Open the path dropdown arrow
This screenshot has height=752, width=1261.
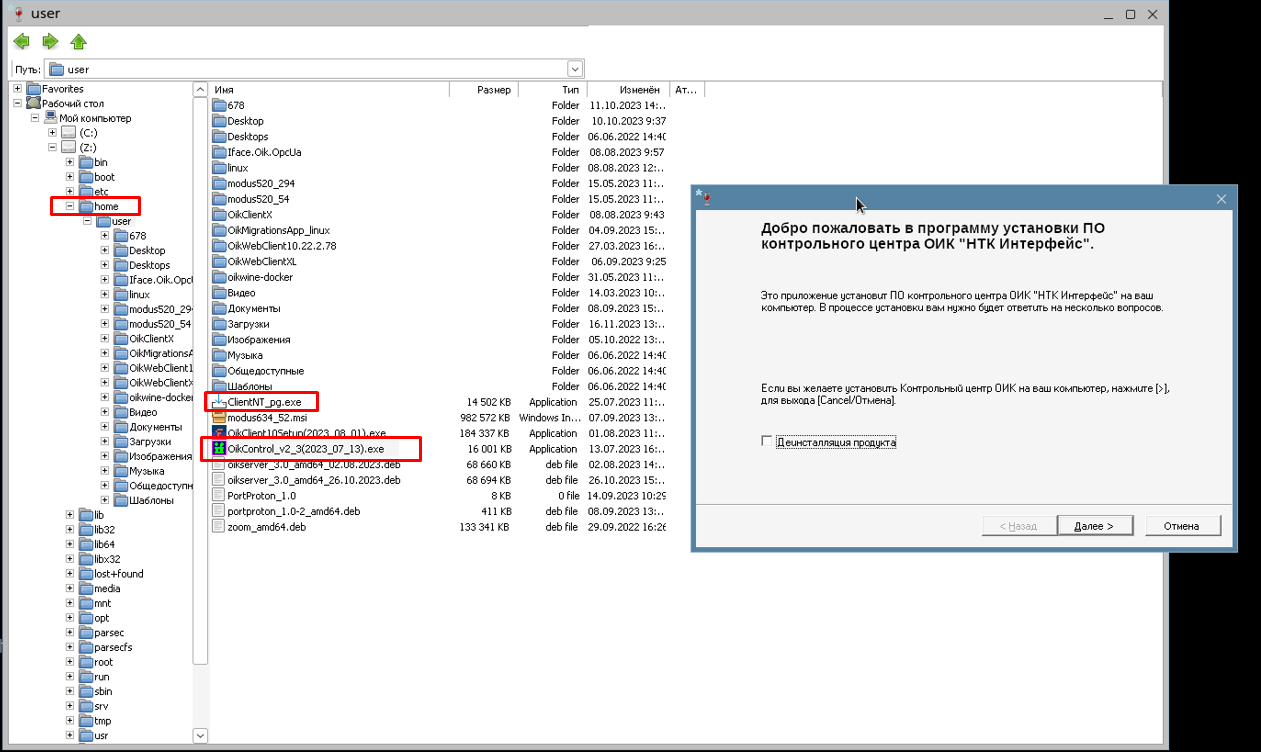click(575, 69)
